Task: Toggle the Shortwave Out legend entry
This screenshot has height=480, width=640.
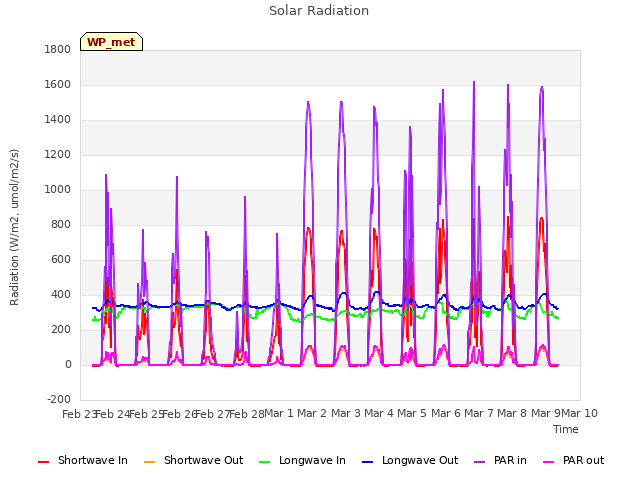Action: (193, 460)
